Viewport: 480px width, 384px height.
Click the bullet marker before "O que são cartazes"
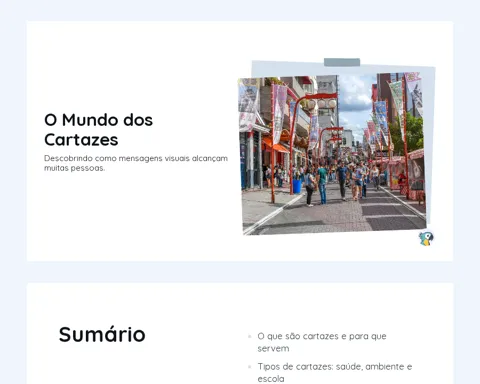pos(250,337)
